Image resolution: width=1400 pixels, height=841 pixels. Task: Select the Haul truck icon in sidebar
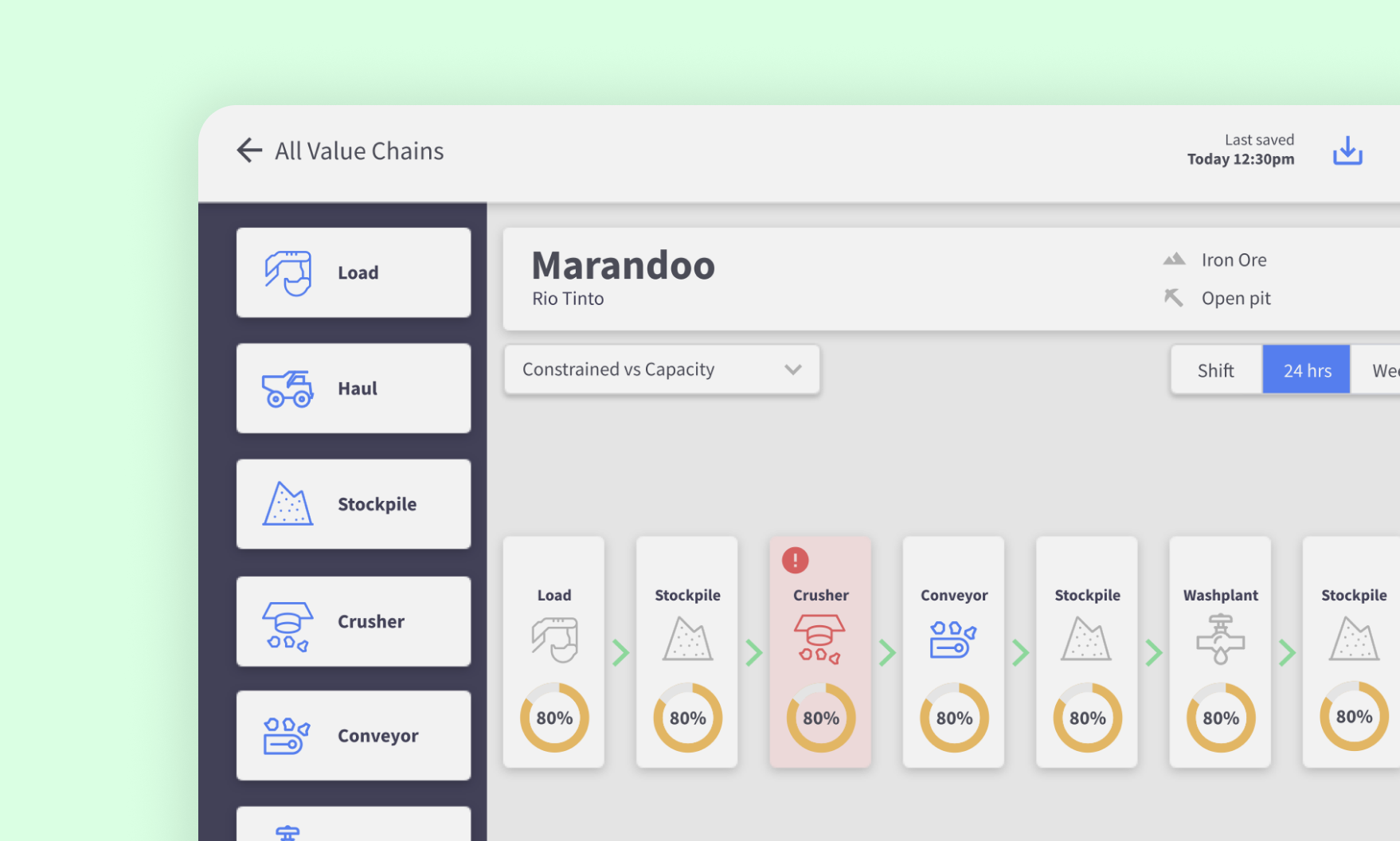click(287, 389)
